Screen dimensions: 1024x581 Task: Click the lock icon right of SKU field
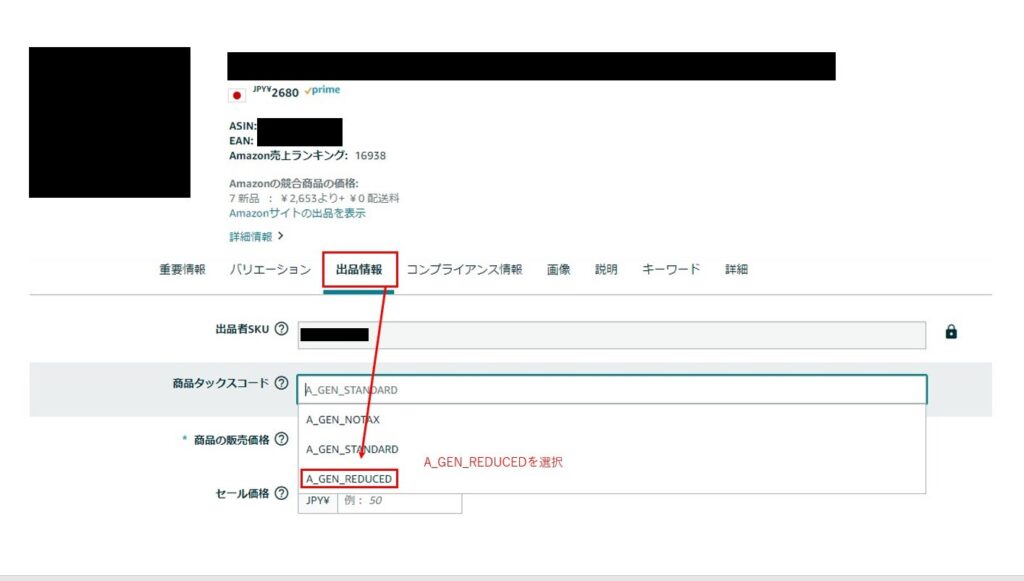950,332
